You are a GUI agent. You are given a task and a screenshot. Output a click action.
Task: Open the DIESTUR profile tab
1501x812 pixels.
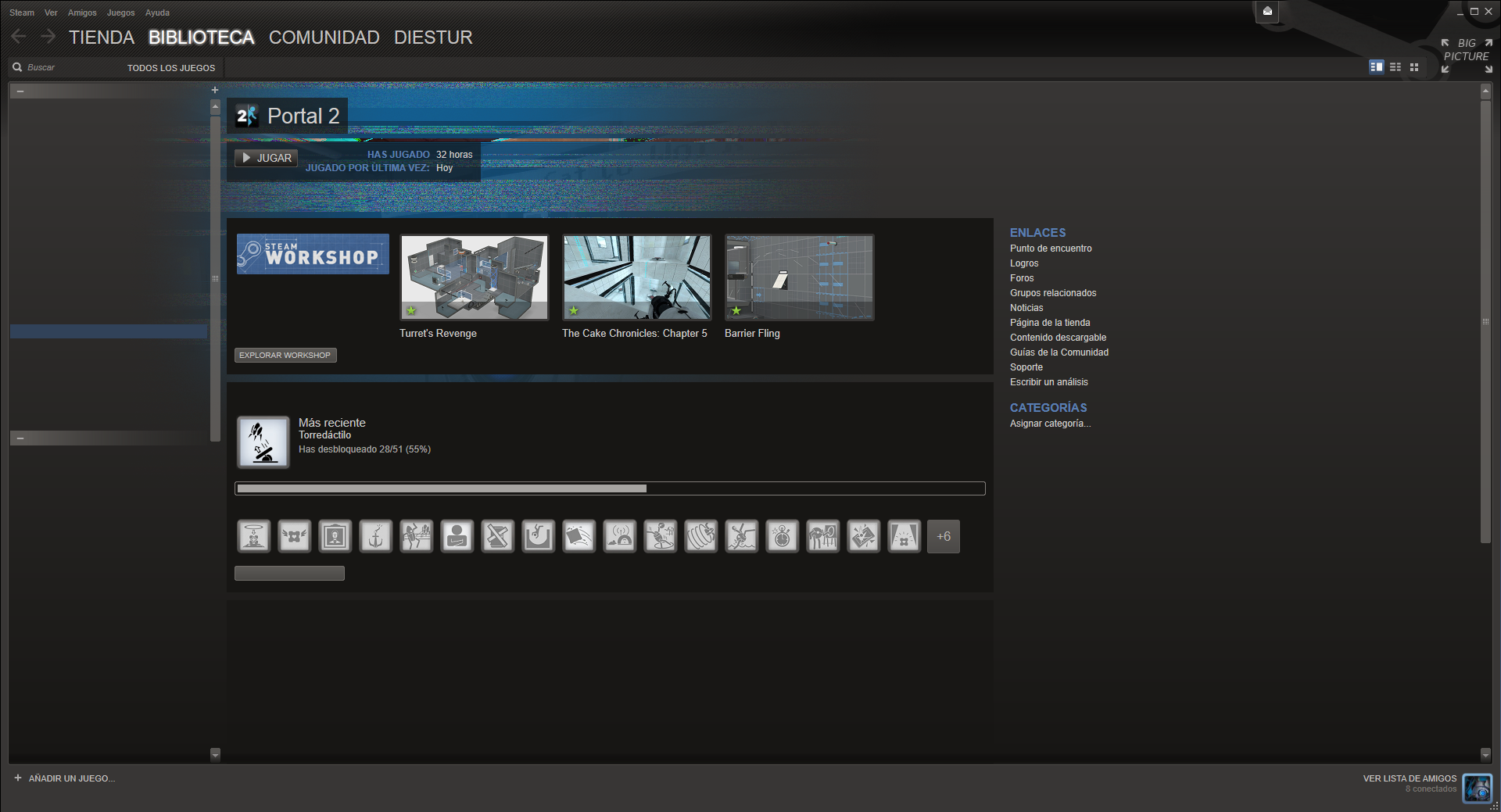(433, 38)
